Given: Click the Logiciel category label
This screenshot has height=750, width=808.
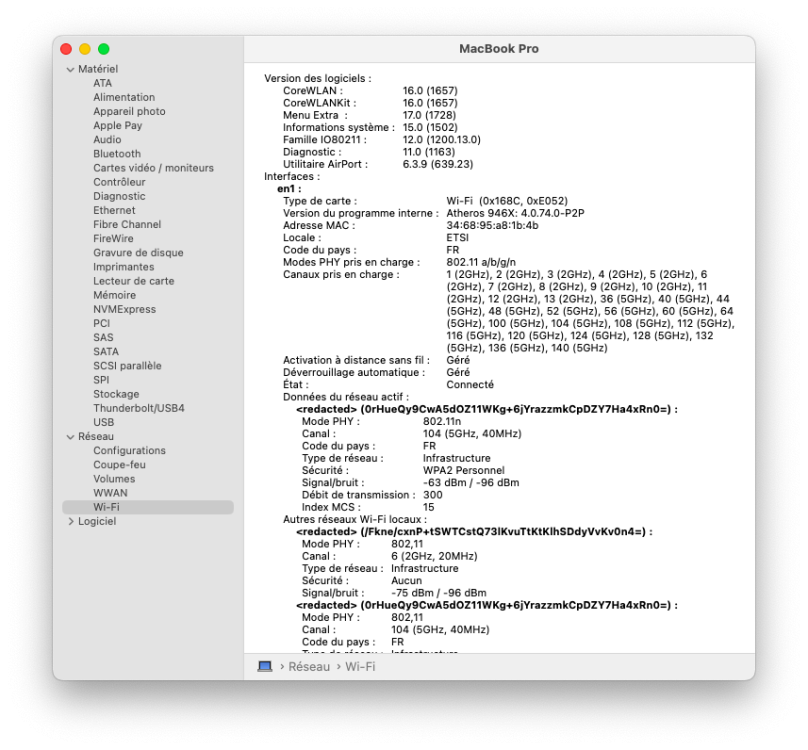Looking at the screenshot, I should pyautogui.click(x=97, y=522).
